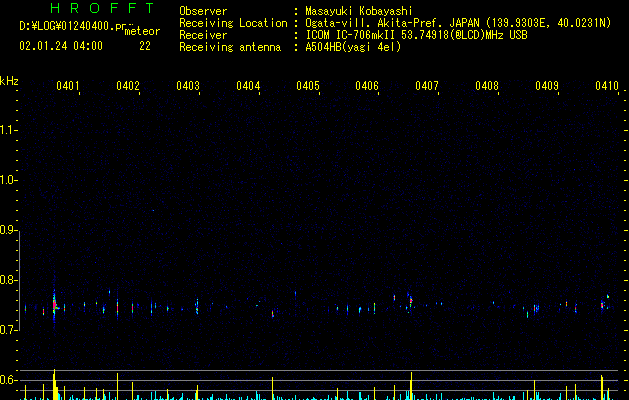The image size is (629, 400).
Task: Click the date stamp 02.01.24 04:00
Action: click(61, 46)
